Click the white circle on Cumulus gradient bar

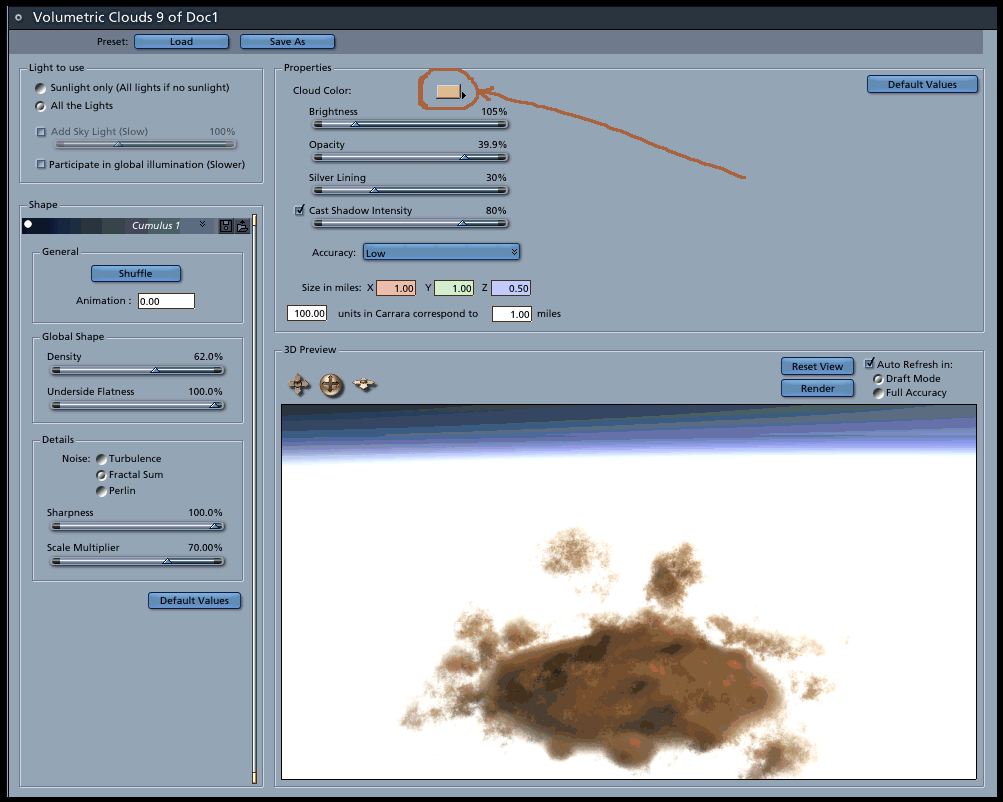point(28,224)
